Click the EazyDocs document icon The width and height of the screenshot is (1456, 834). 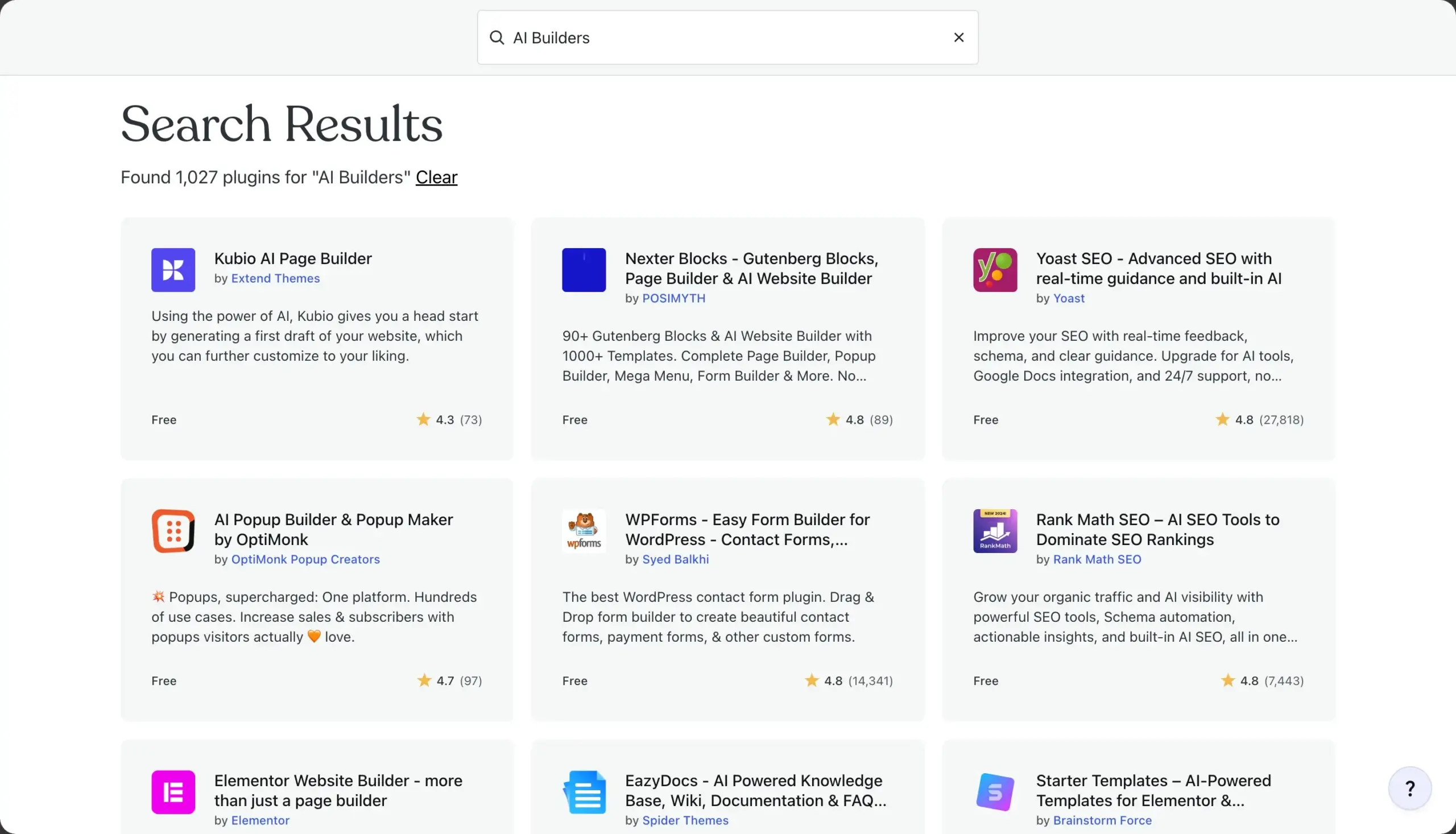584,792
